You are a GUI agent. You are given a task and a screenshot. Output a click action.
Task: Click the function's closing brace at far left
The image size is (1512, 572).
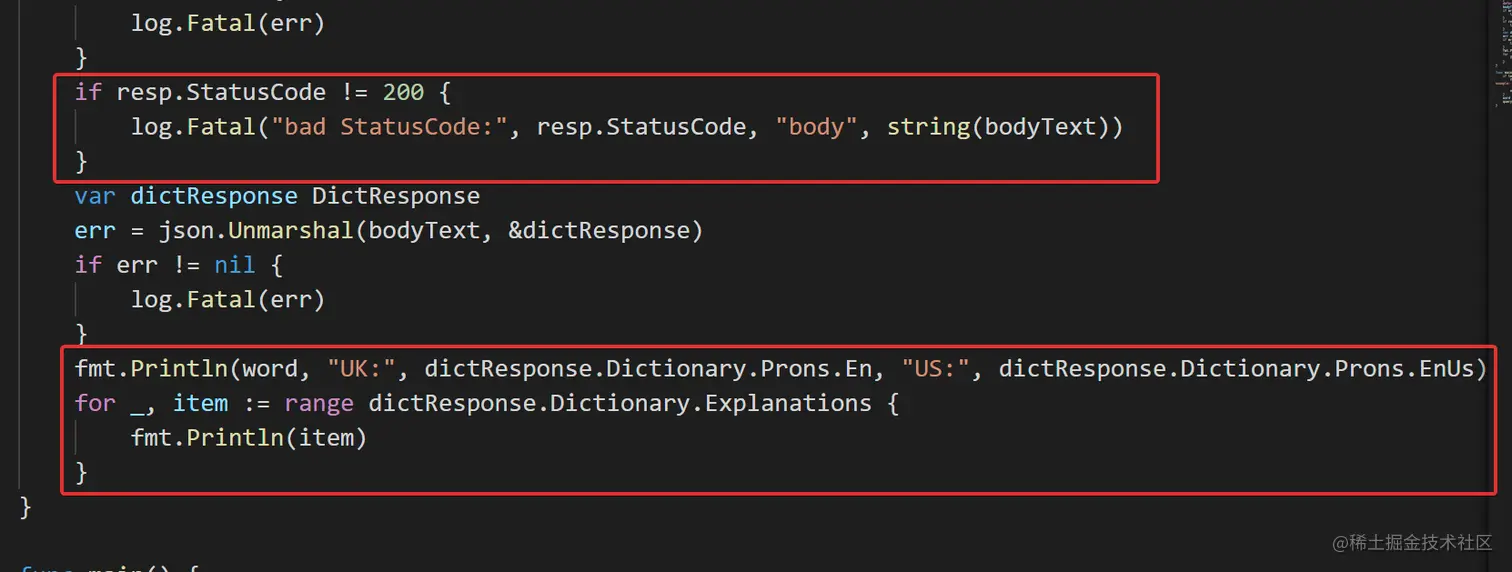coord(26,507)
